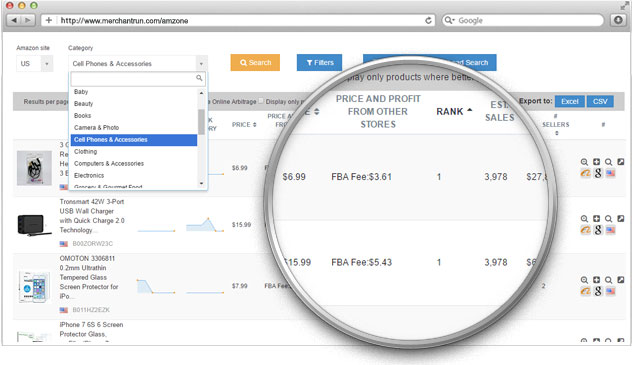This screenshot has height=365, width=635.
Task: Open the Filters button
Action: point(320,62)
